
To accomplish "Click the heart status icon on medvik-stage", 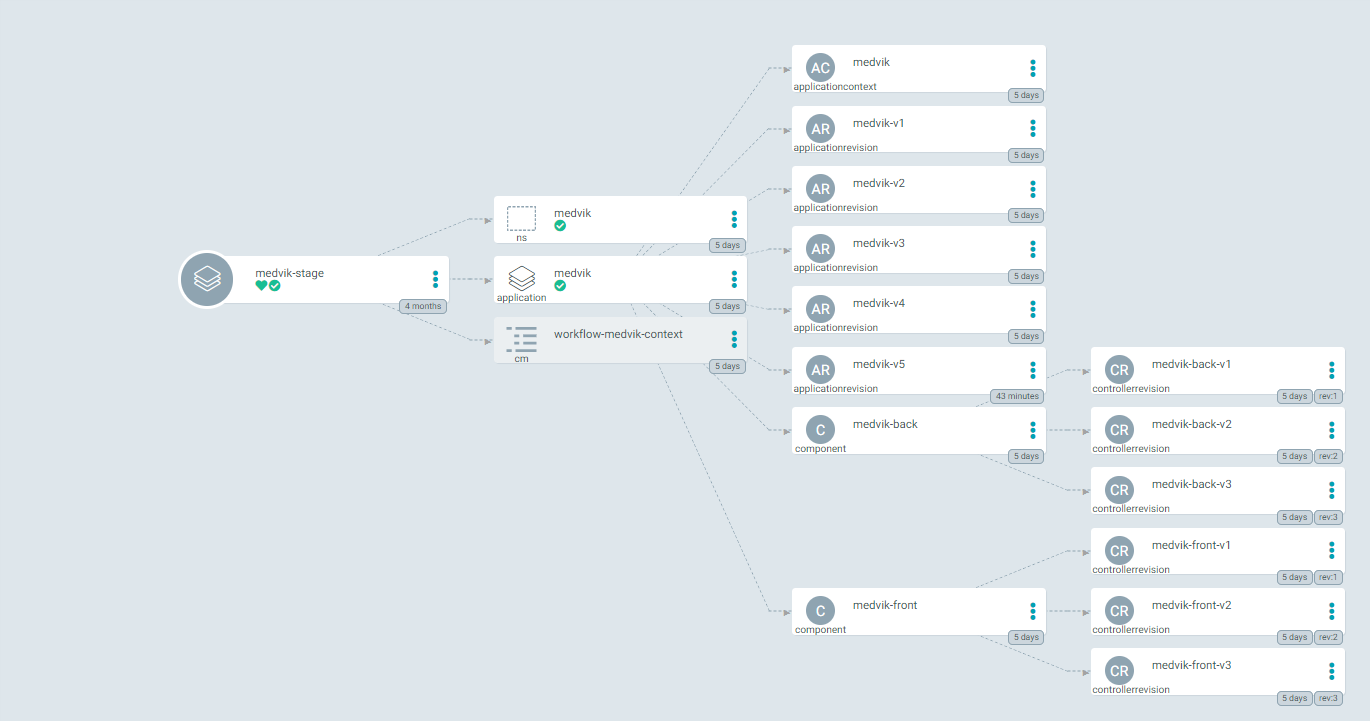I will pos(261,287).
